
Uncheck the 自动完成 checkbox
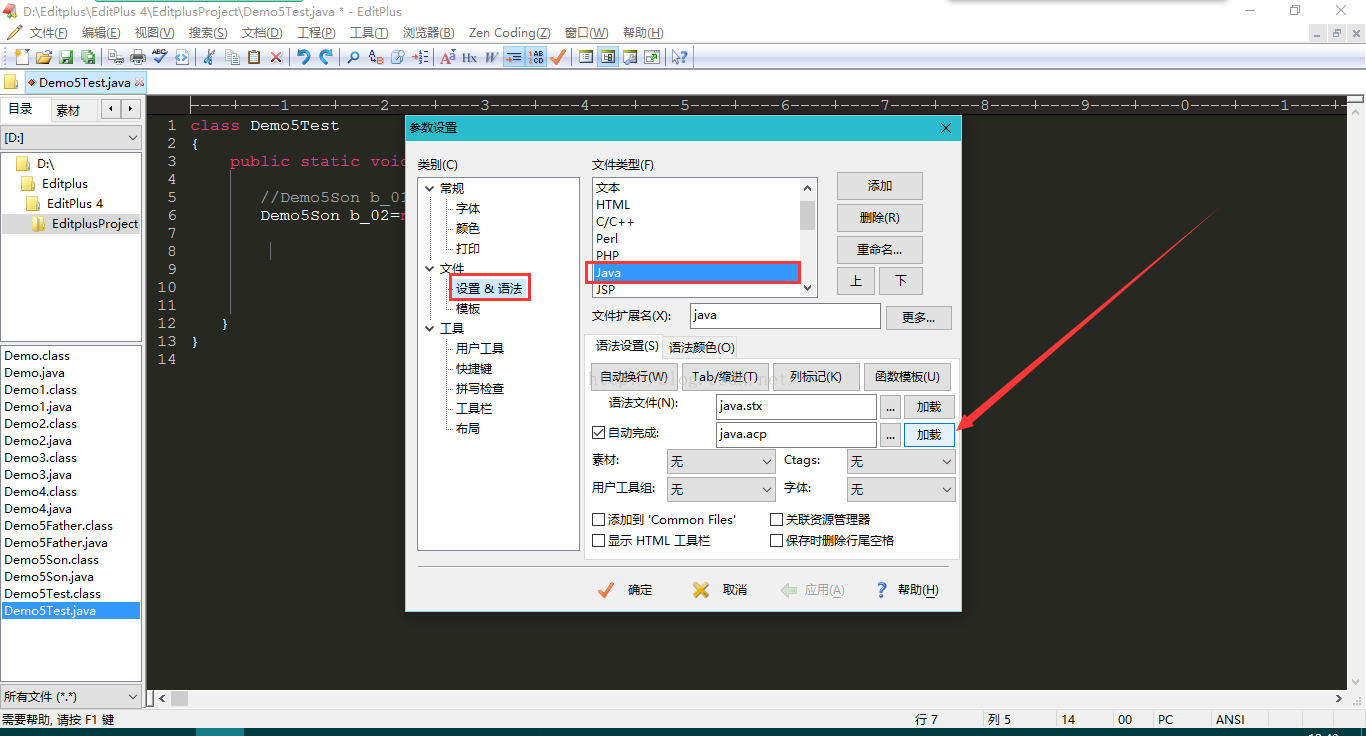599,433
